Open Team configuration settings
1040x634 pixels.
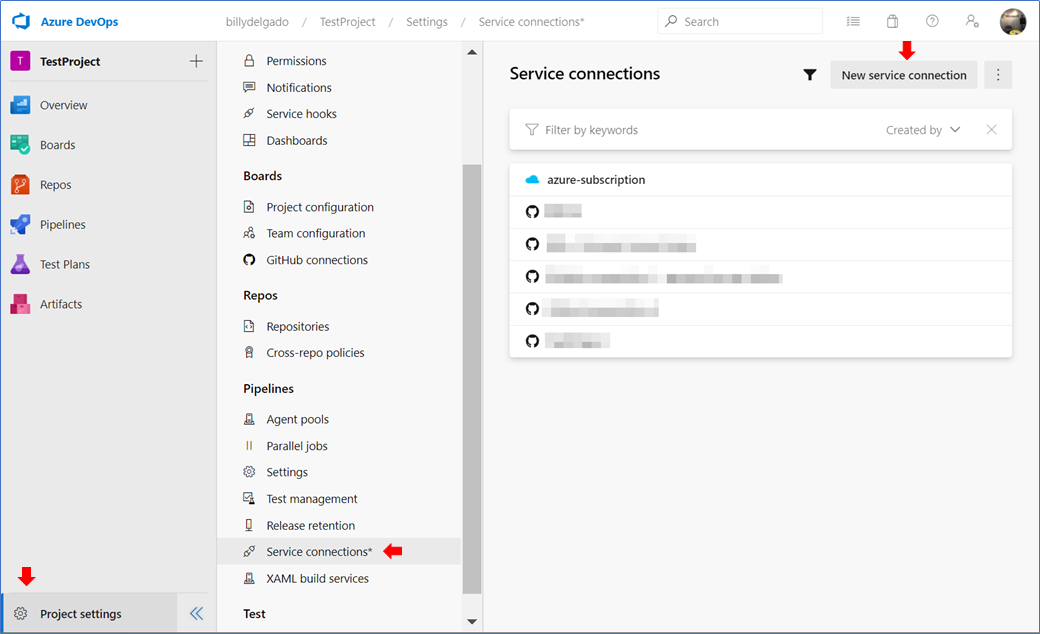click(316, 233)
